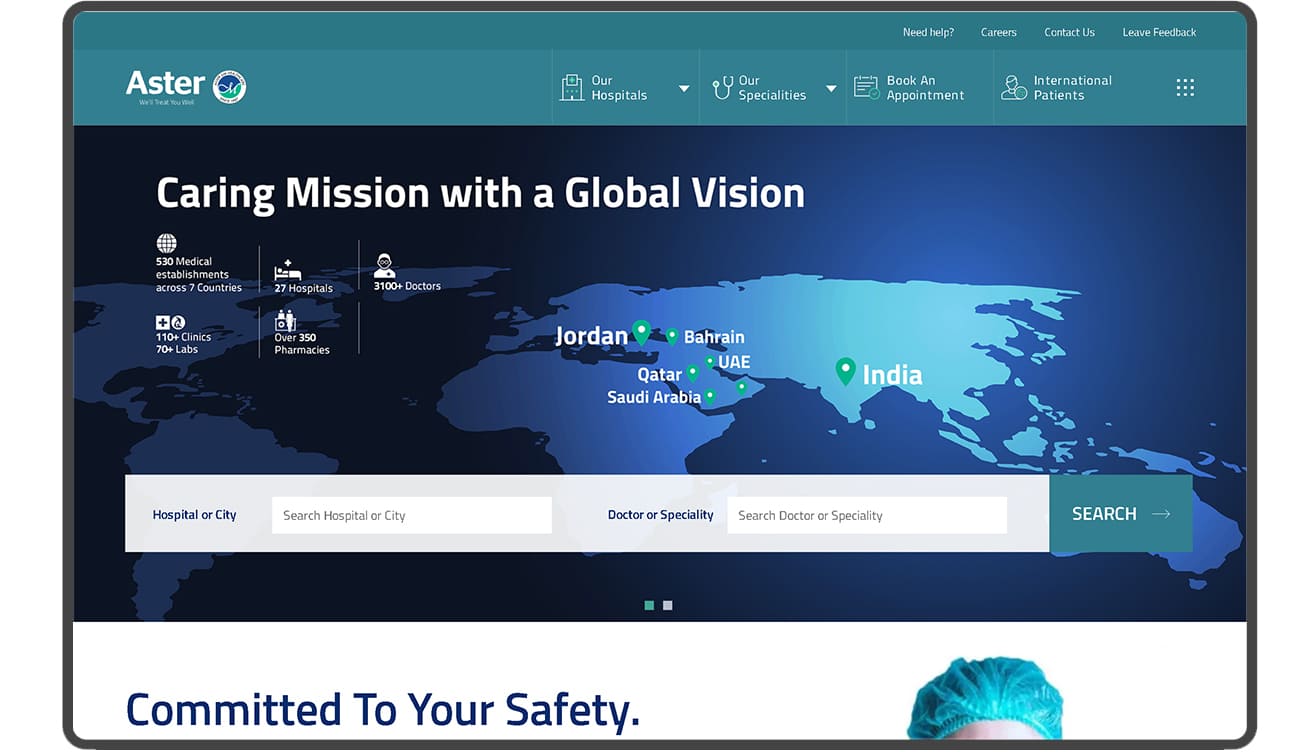The width and height of the screenshot is (1311, 752).
Task: Click the 3100+ Doctors text
Action: click(x=407, y=286)
